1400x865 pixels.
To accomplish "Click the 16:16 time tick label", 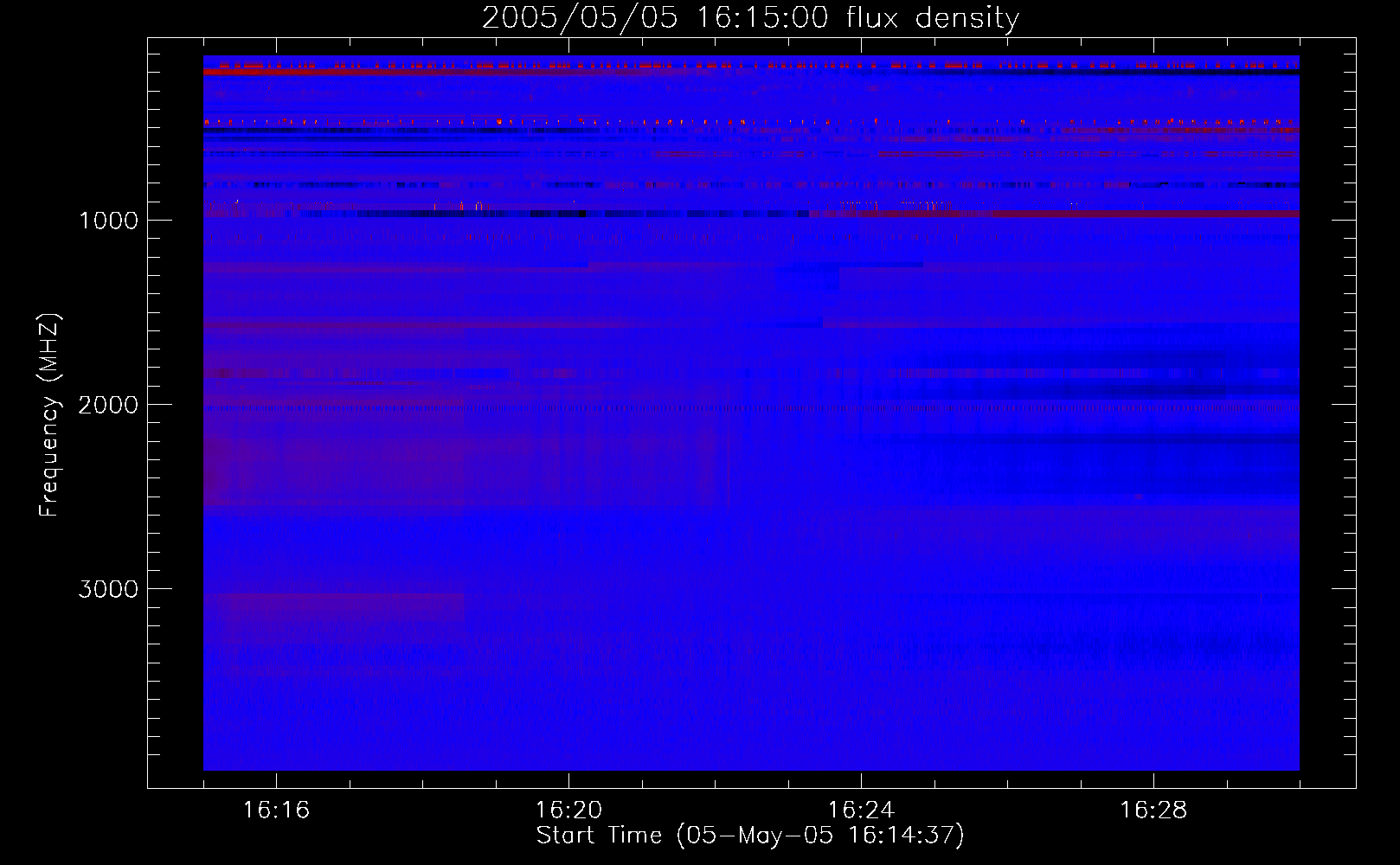I will [x=276, y=811].
